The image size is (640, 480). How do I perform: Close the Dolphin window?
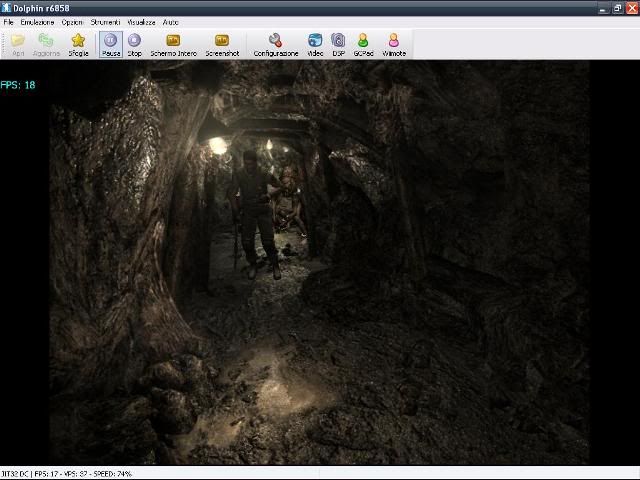[x=632, y=8]
